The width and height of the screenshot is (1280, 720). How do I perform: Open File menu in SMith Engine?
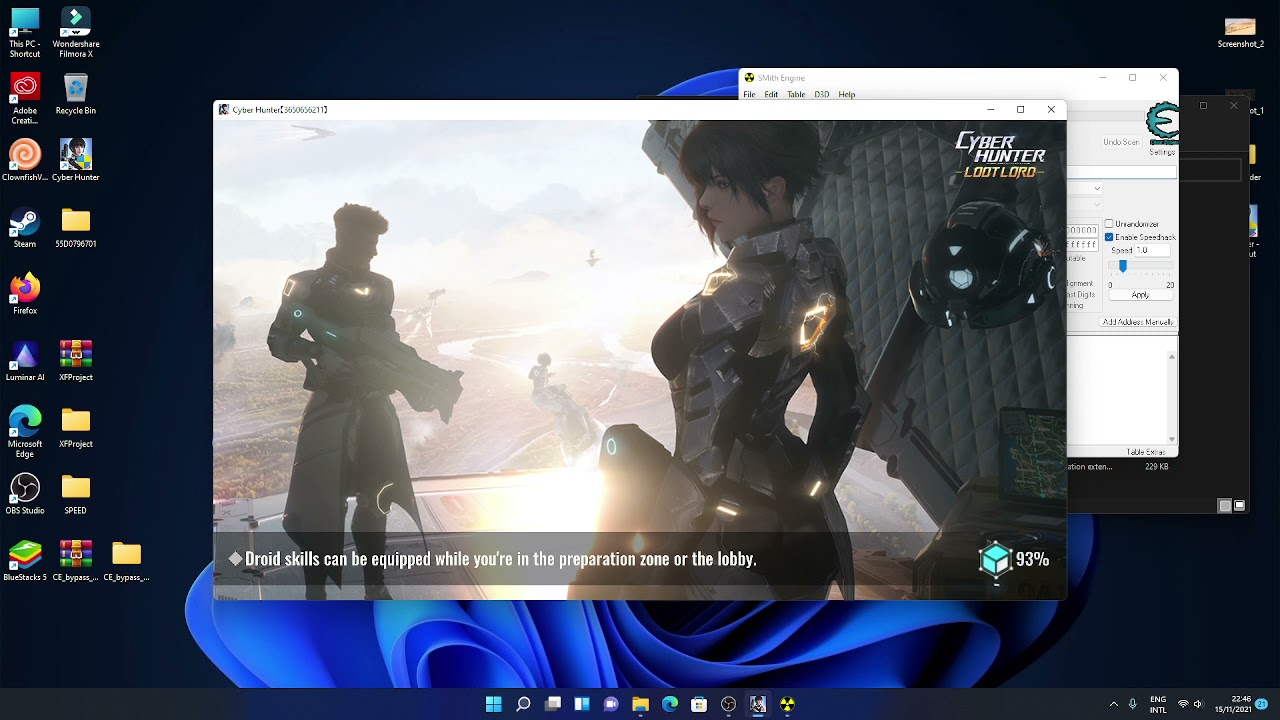(x=749, y=94)
